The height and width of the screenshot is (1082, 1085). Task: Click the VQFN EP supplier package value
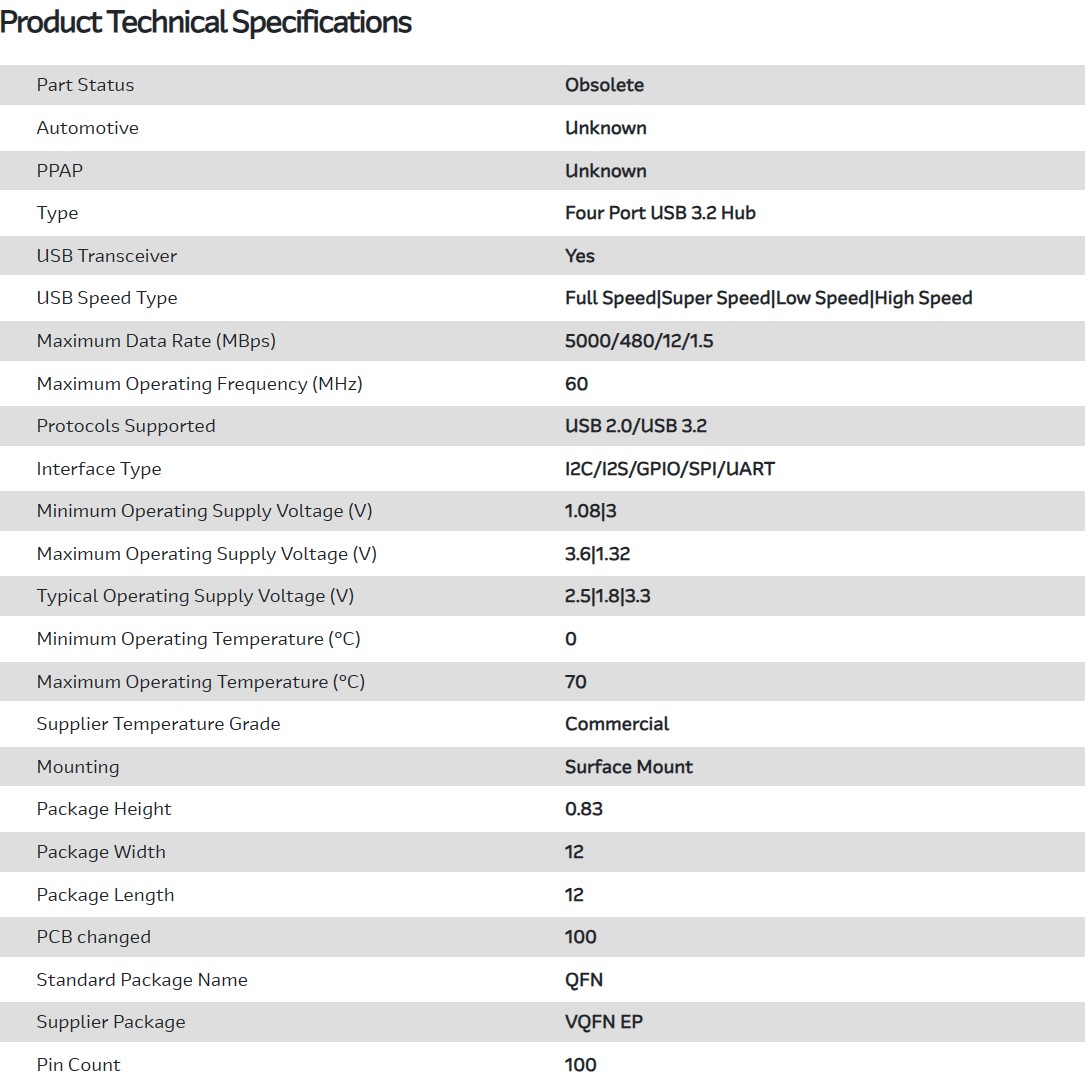(603, 1022)
